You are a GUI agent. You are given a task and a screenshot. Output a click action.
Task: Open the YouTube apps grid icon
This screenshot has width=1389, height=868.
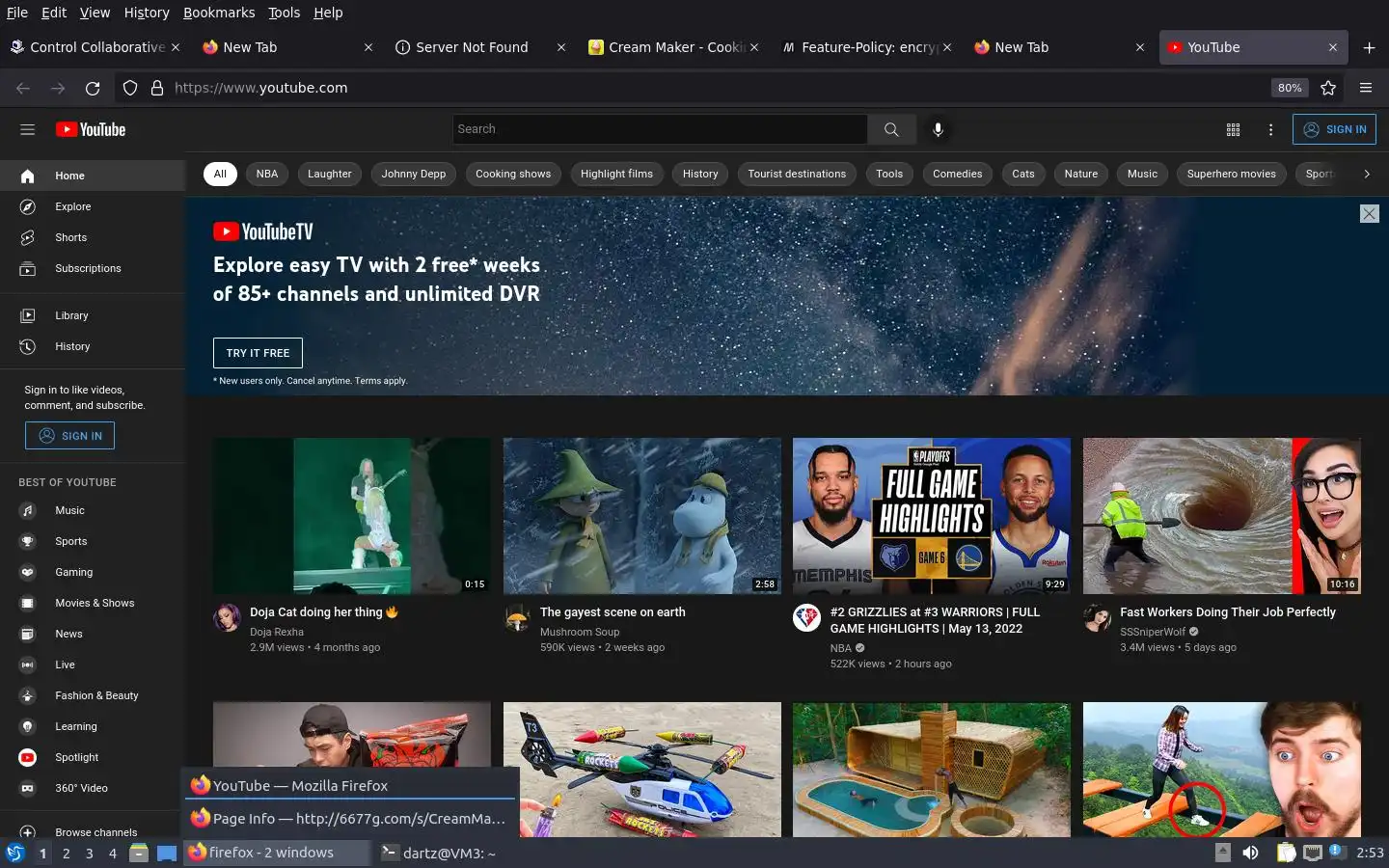1233,129
